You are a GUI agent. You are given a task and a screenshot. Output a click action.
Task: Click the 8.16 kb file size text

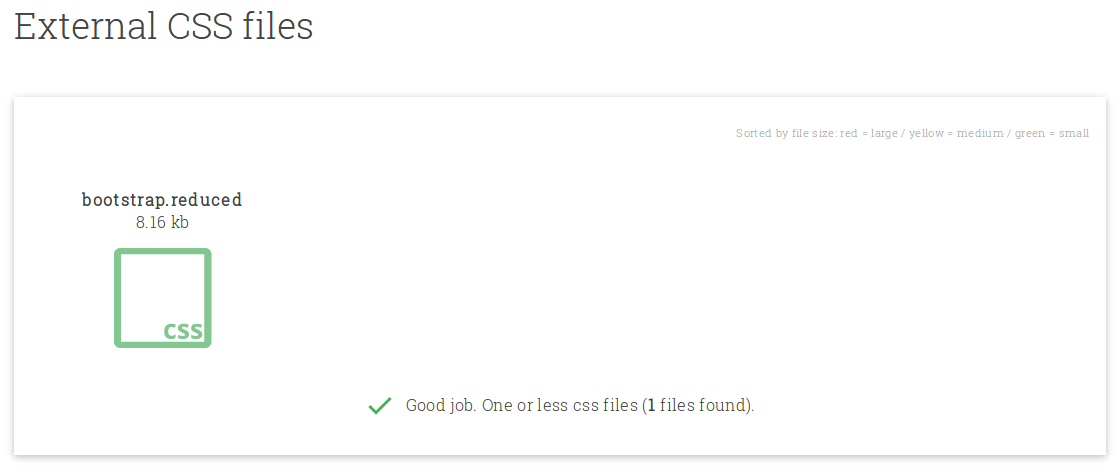162,223
